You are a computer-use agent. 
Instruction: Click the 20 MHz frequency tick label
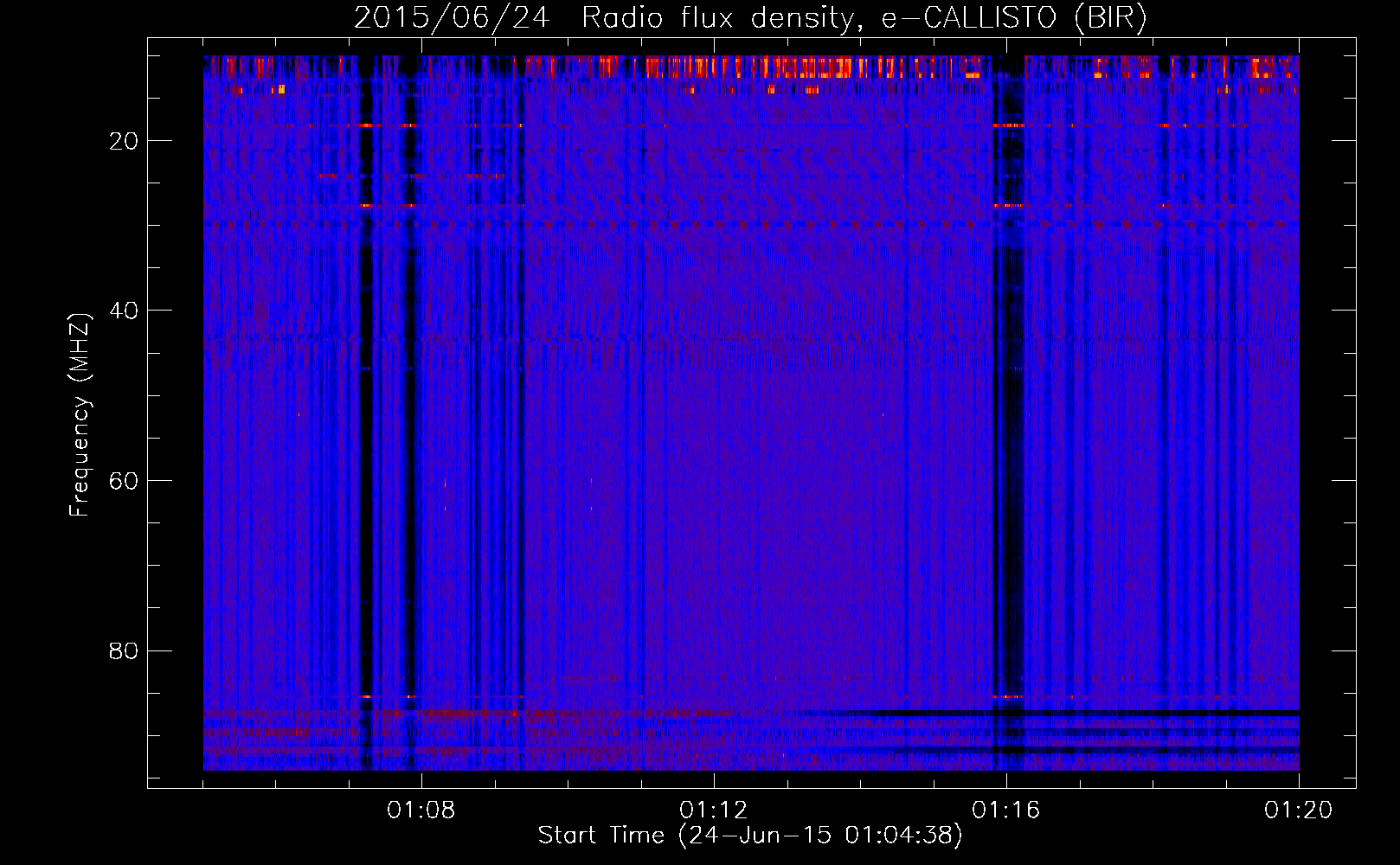(x=124, y=141)
